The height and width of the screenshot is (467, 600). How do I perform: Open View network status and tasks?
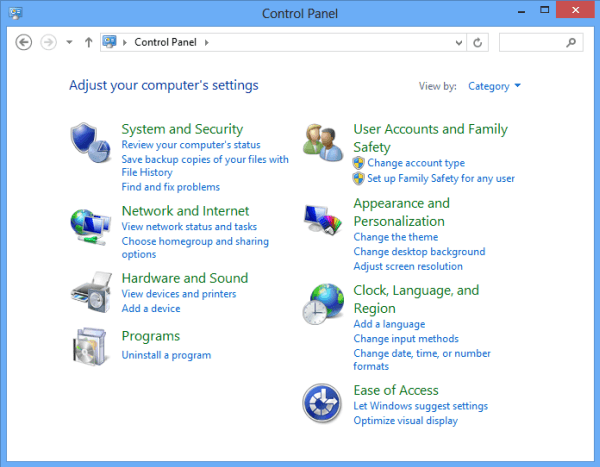pos(189,227)
